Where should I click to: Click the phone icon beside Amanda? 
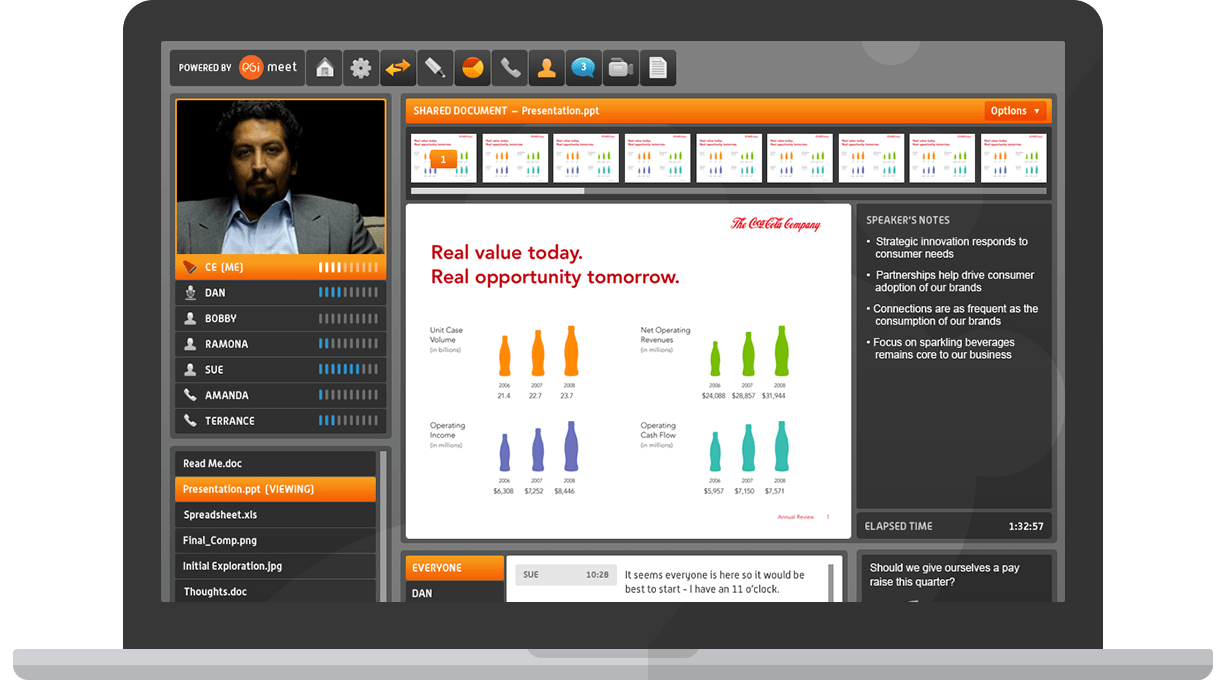click(x=190, y=395)
